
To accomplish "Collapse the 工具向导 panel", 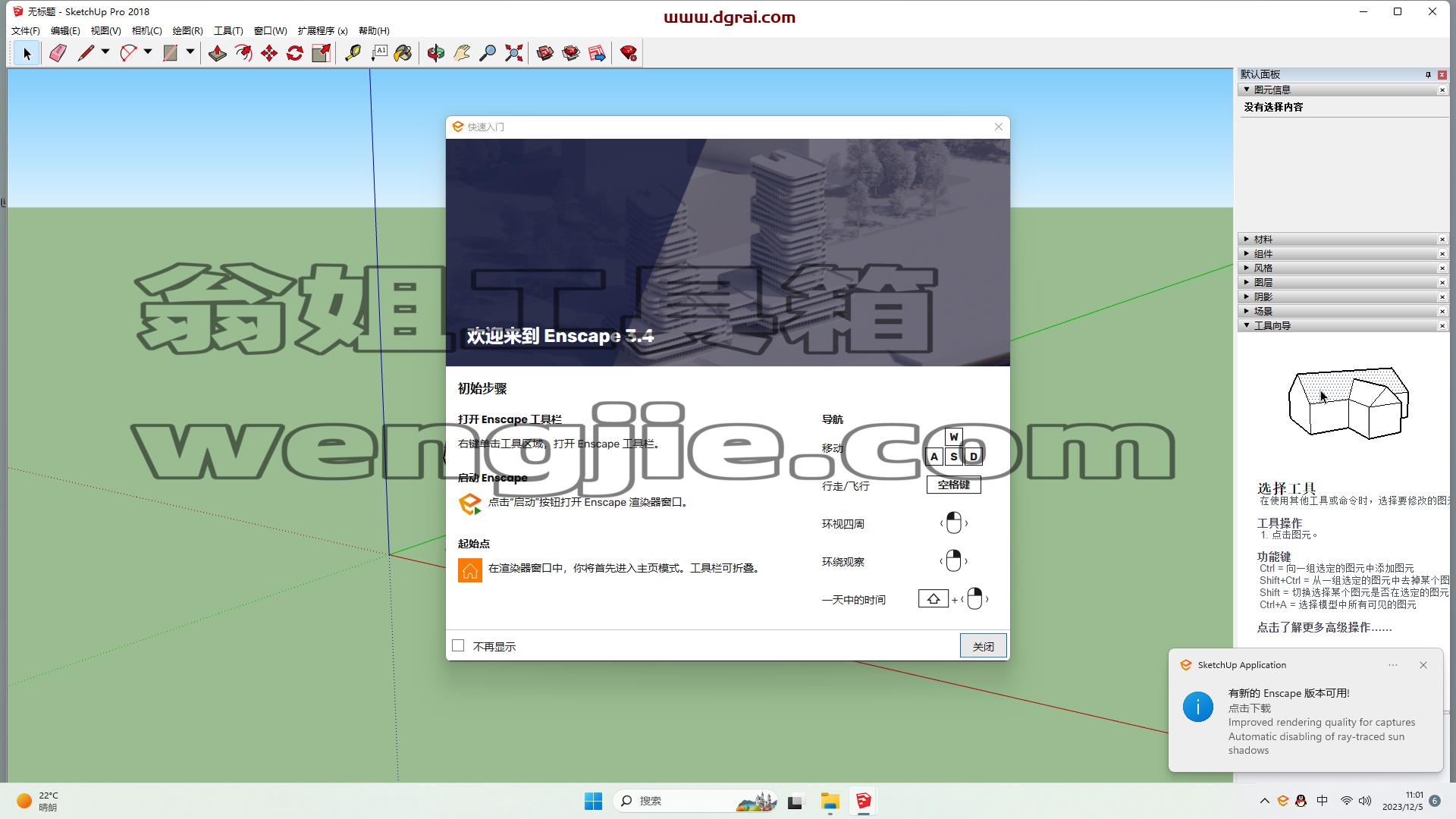I will click(1247, 325).
